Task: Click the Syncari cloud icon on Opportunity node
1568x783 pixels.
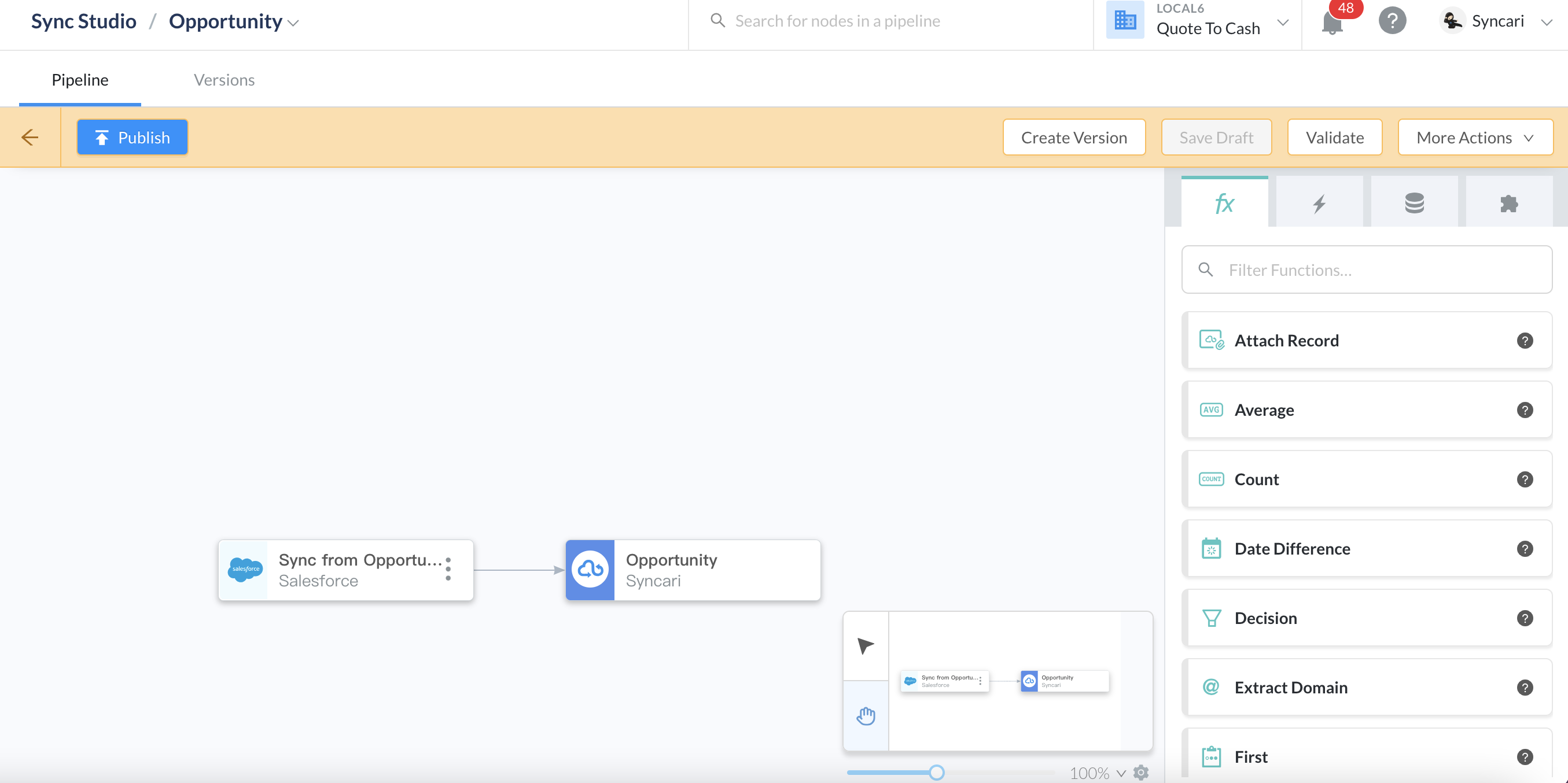Action: click(590, 570)
